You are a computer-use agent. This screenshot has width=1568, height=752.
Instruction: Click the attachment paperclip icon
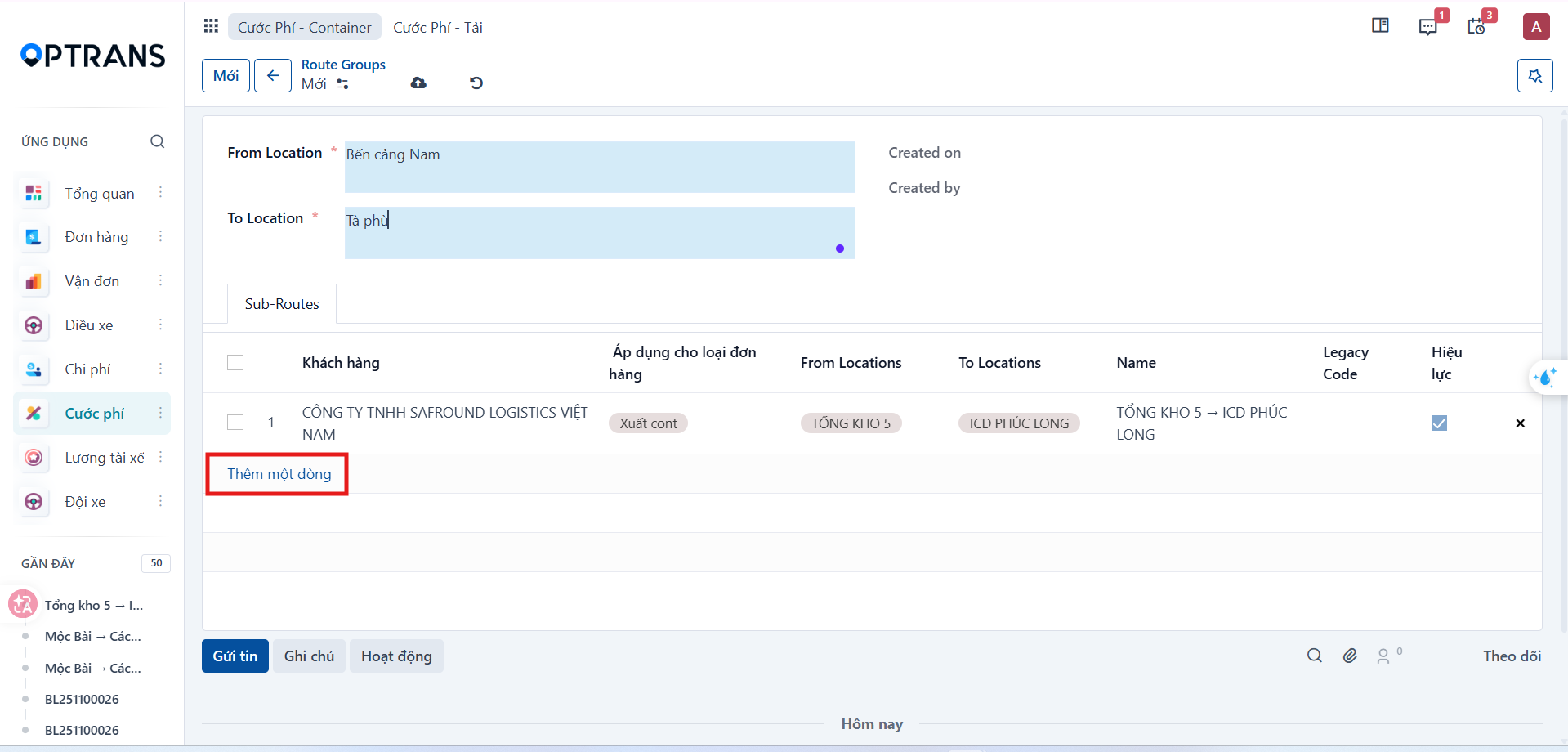[1350, 656]
